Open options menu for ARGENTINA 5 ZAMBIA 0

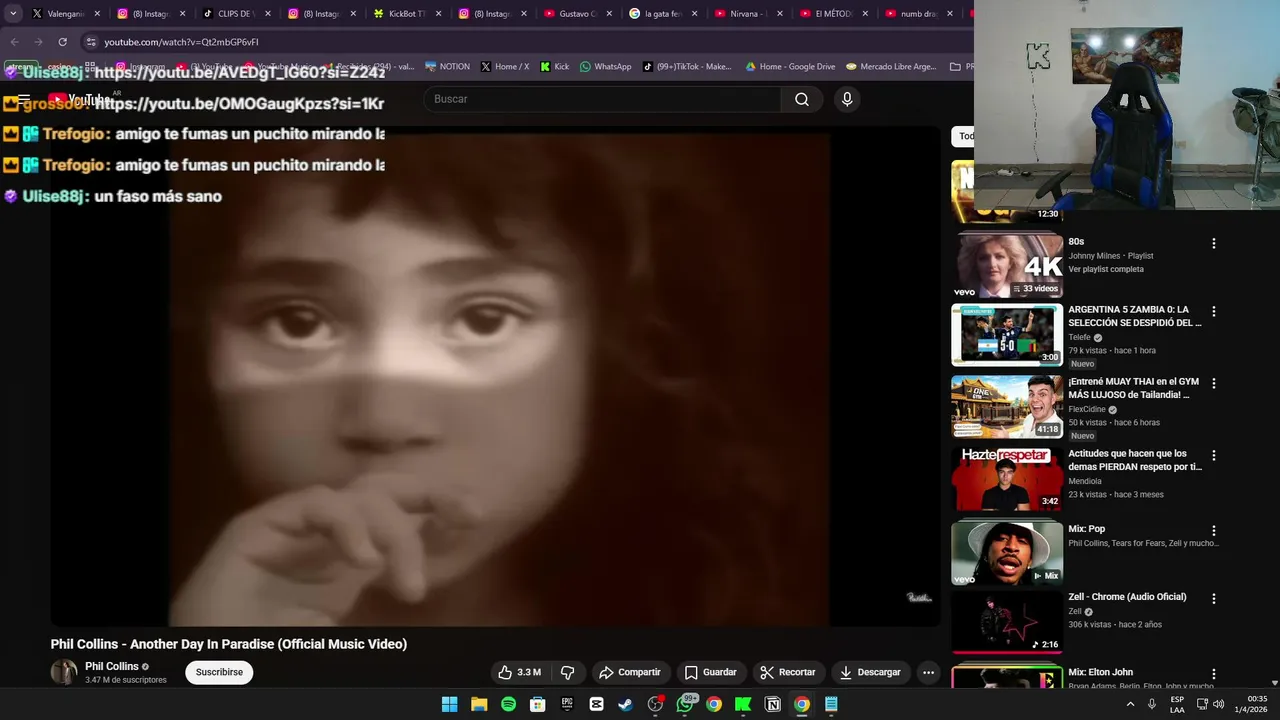click(x=1214, y=311)
